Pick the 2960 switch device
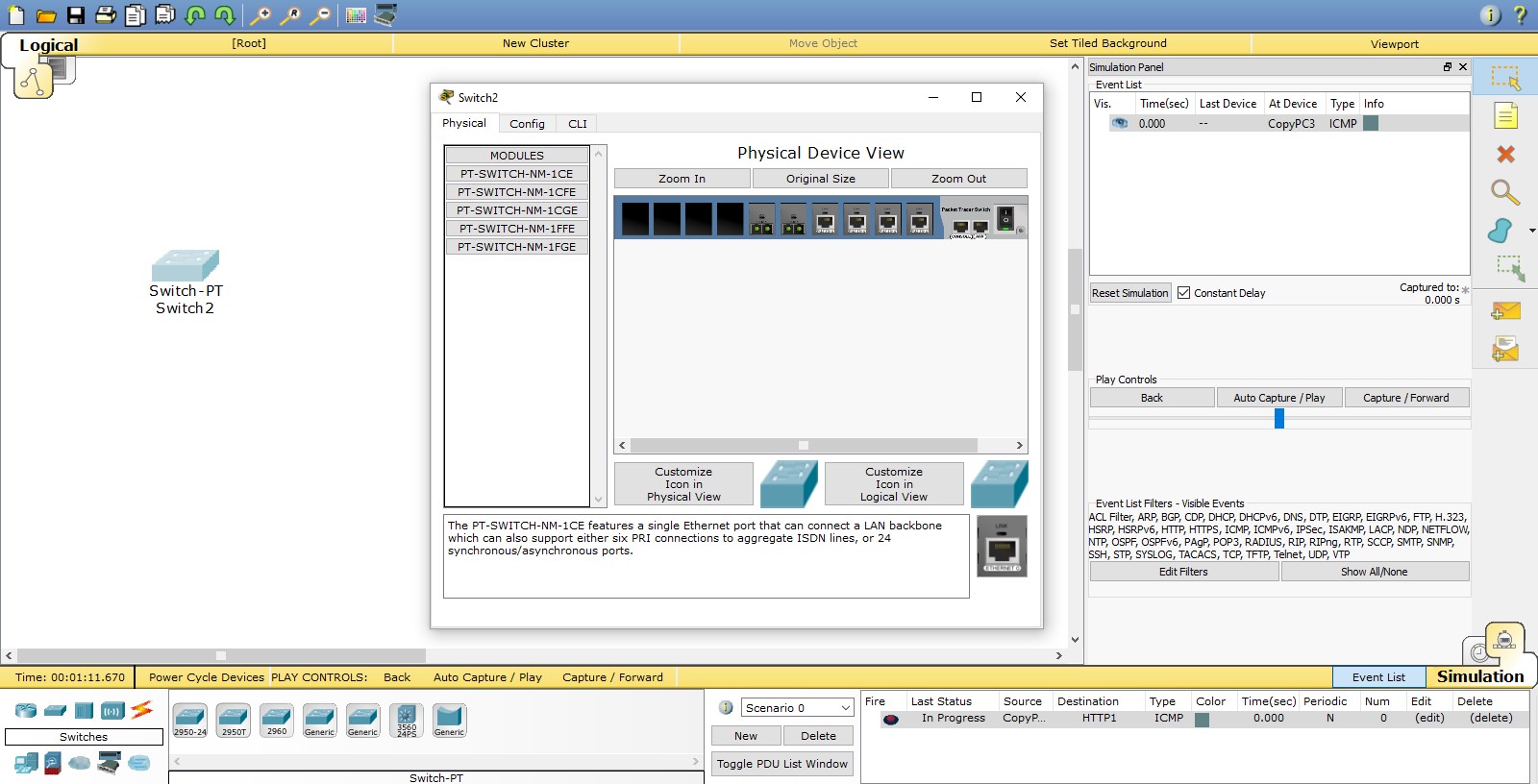 [x=277, y=720]
